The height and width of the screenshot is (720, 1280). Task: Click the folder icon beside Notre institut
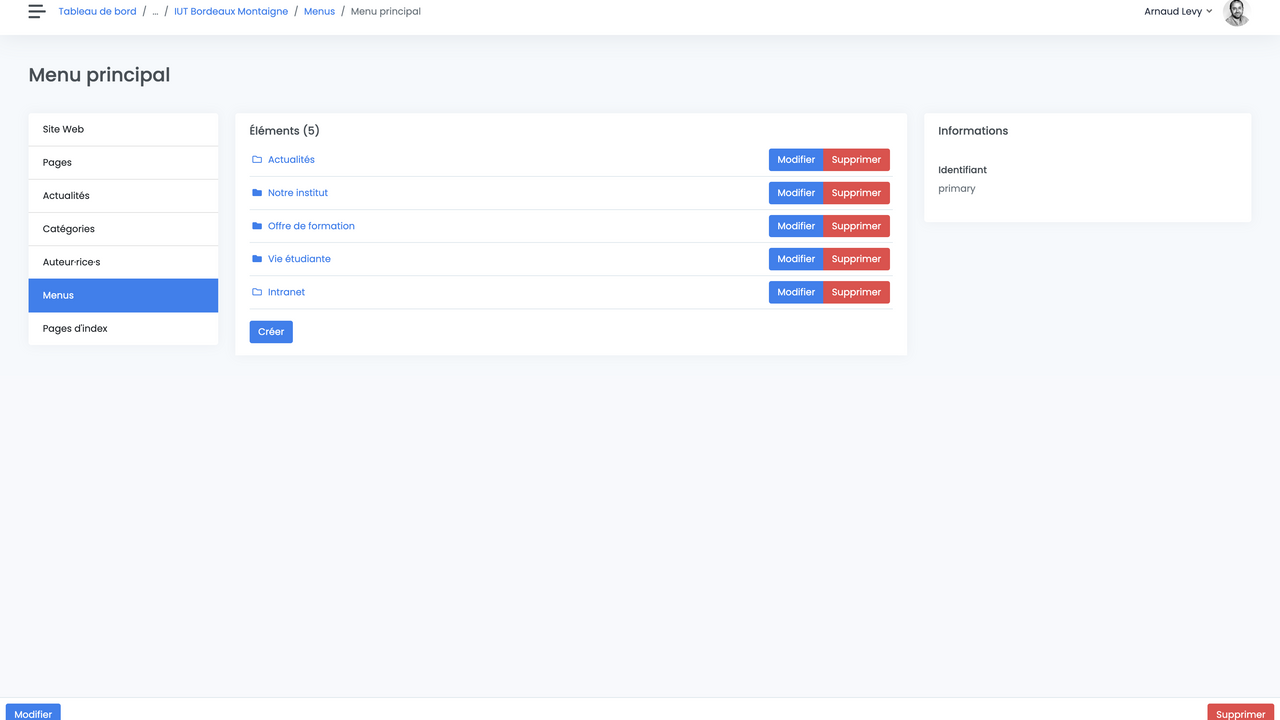(x=257, y=193)
